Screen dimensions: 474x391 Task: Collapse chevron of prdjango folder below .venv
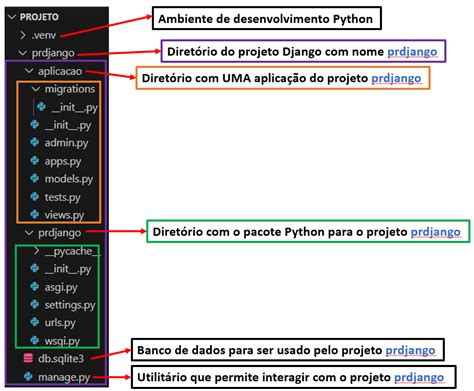pyautogui.click(x=23, y=53)
